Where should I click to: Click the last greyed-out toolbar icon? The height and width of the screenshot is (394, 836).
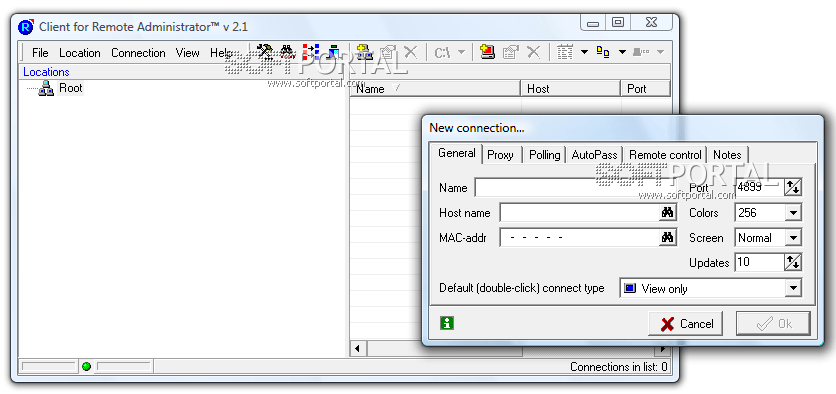click(641, 52)
